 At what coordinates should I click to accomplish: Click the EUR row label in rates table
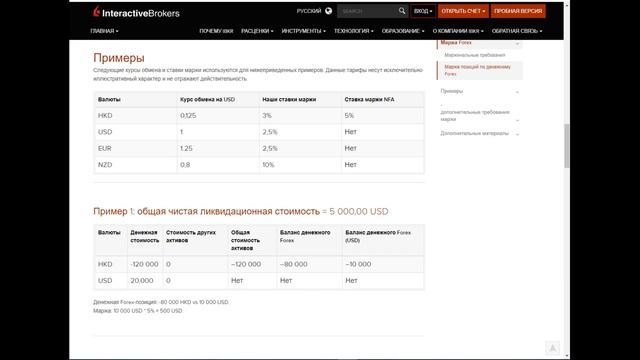click(x=104, y=148)
